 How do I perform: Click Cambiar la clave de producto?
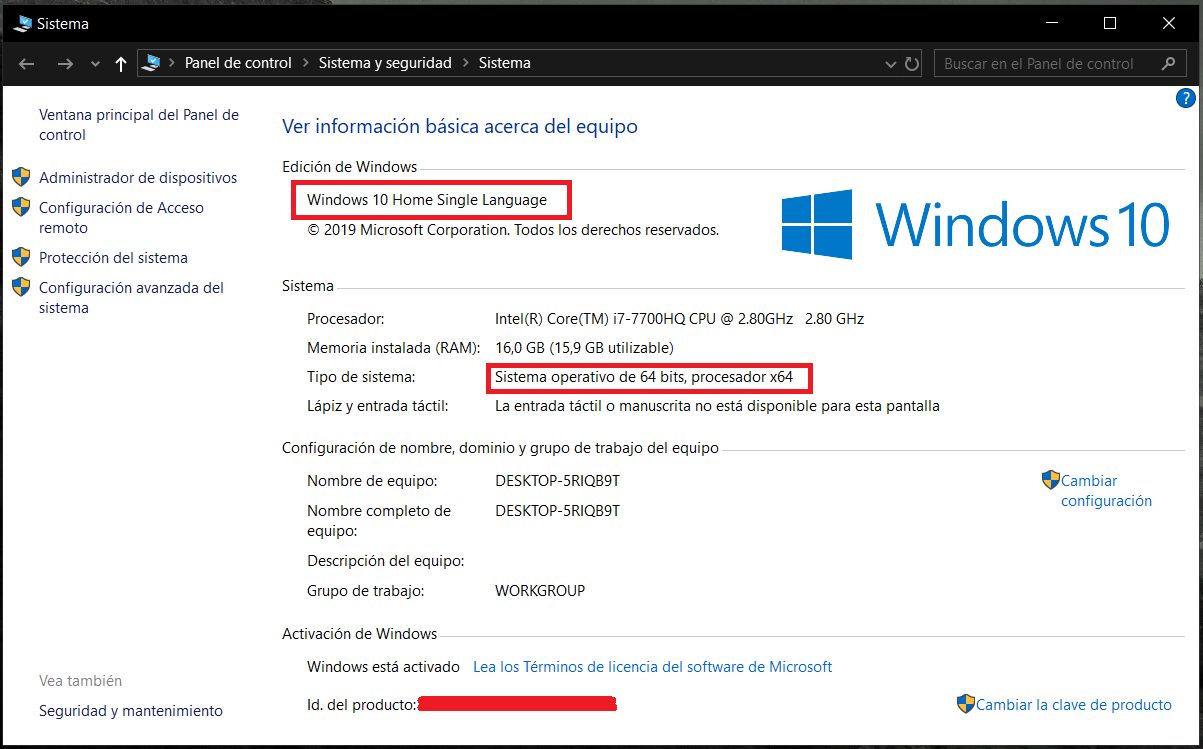coord(1073,705)
